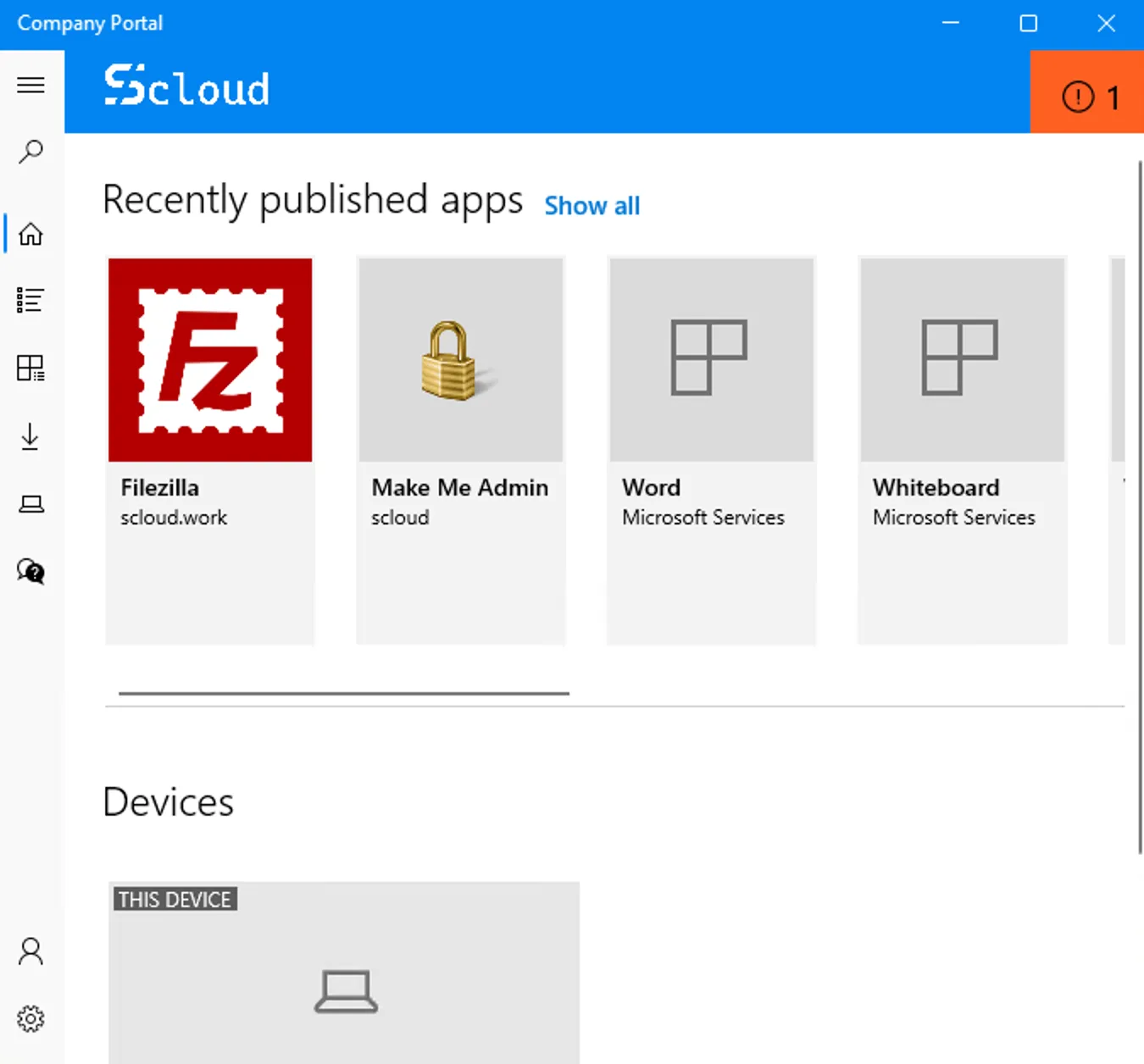Click the search magnifier icon
Viewport: 1144px width, 1064px height.
(x=31, y=152)
